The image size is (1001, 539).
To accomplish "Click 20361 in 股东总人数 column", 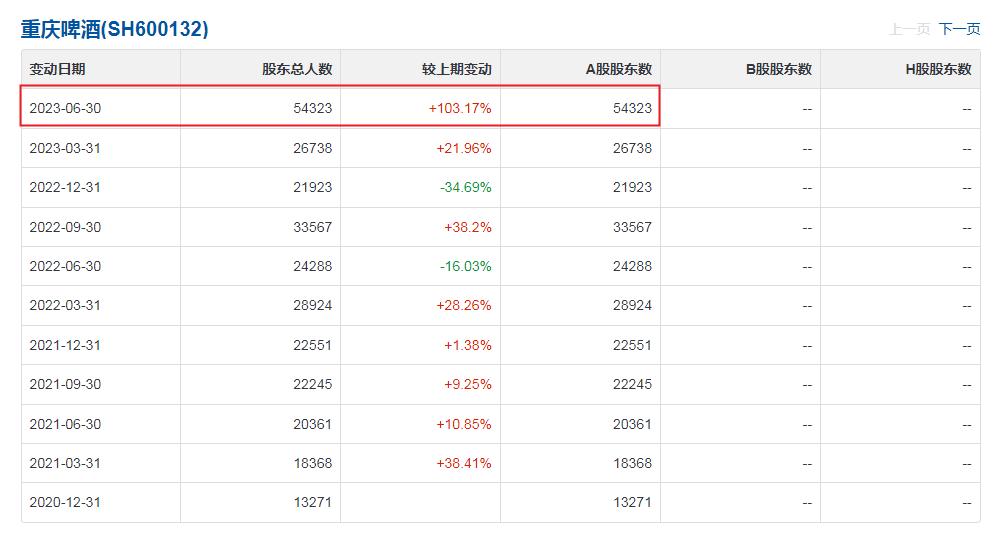I will (x=313, y=424).
